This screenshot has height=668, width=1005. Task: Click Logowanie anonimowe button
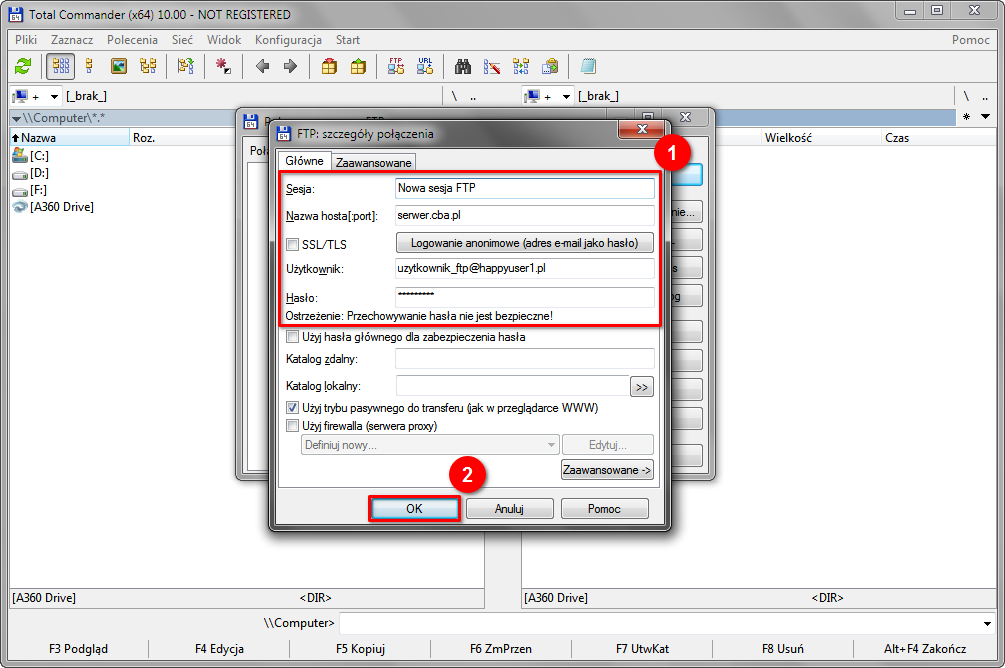(524, 243)
